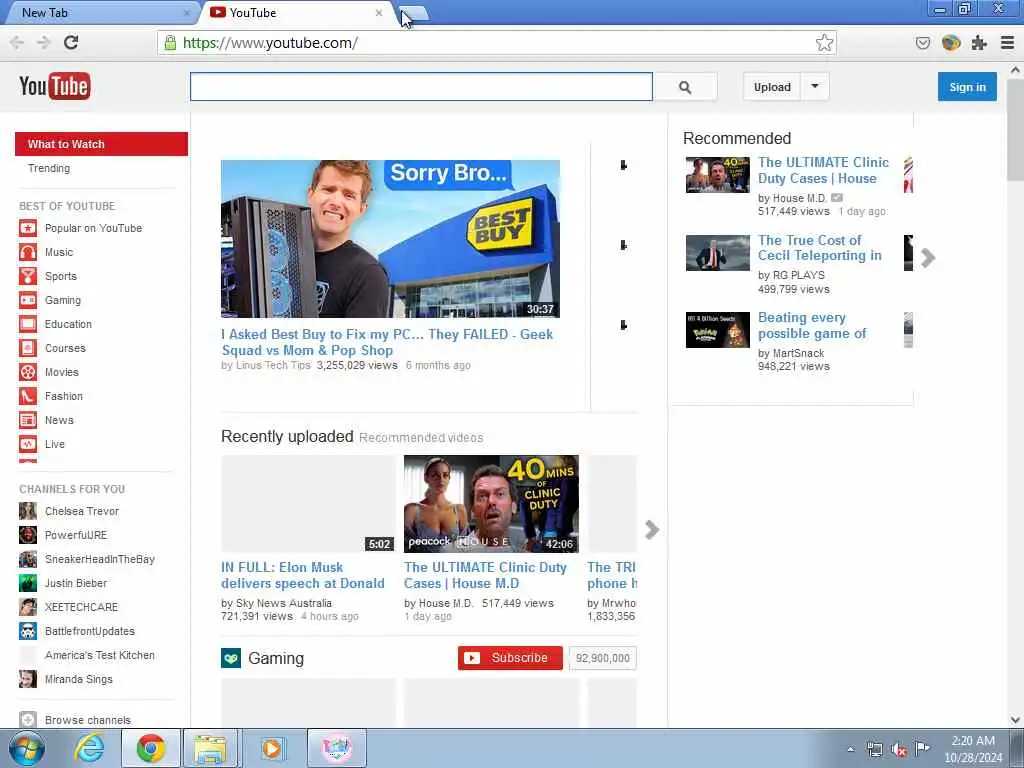The height and width of the screenshot is (768, 1024).
Task: Select What to Watch menu item
Action: (x=101, y=144)
